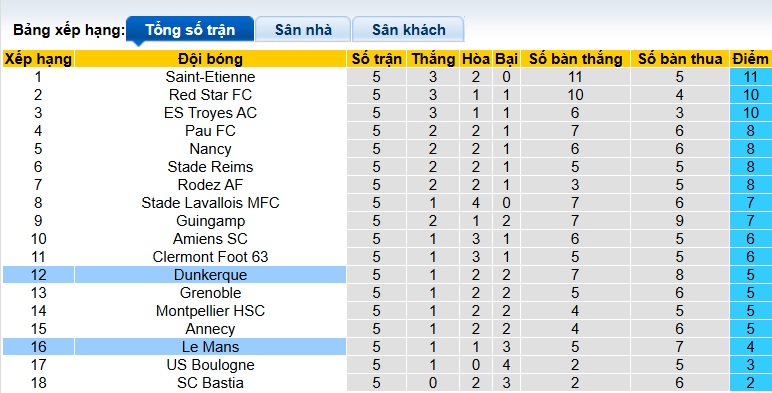Click the Điểm column header

(x=750, y=59)
